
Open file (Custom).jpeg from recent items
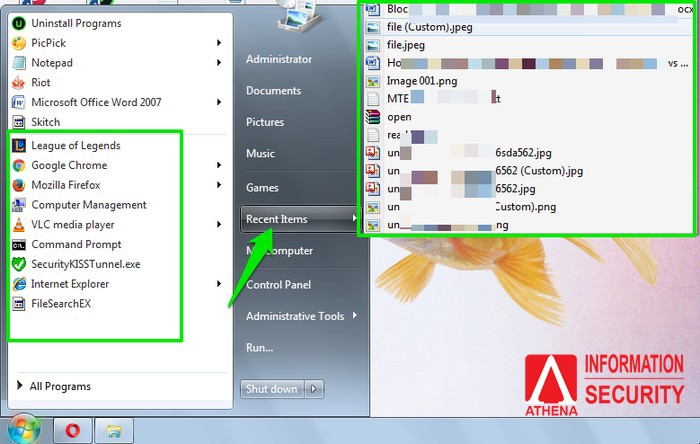click(429, 27)
